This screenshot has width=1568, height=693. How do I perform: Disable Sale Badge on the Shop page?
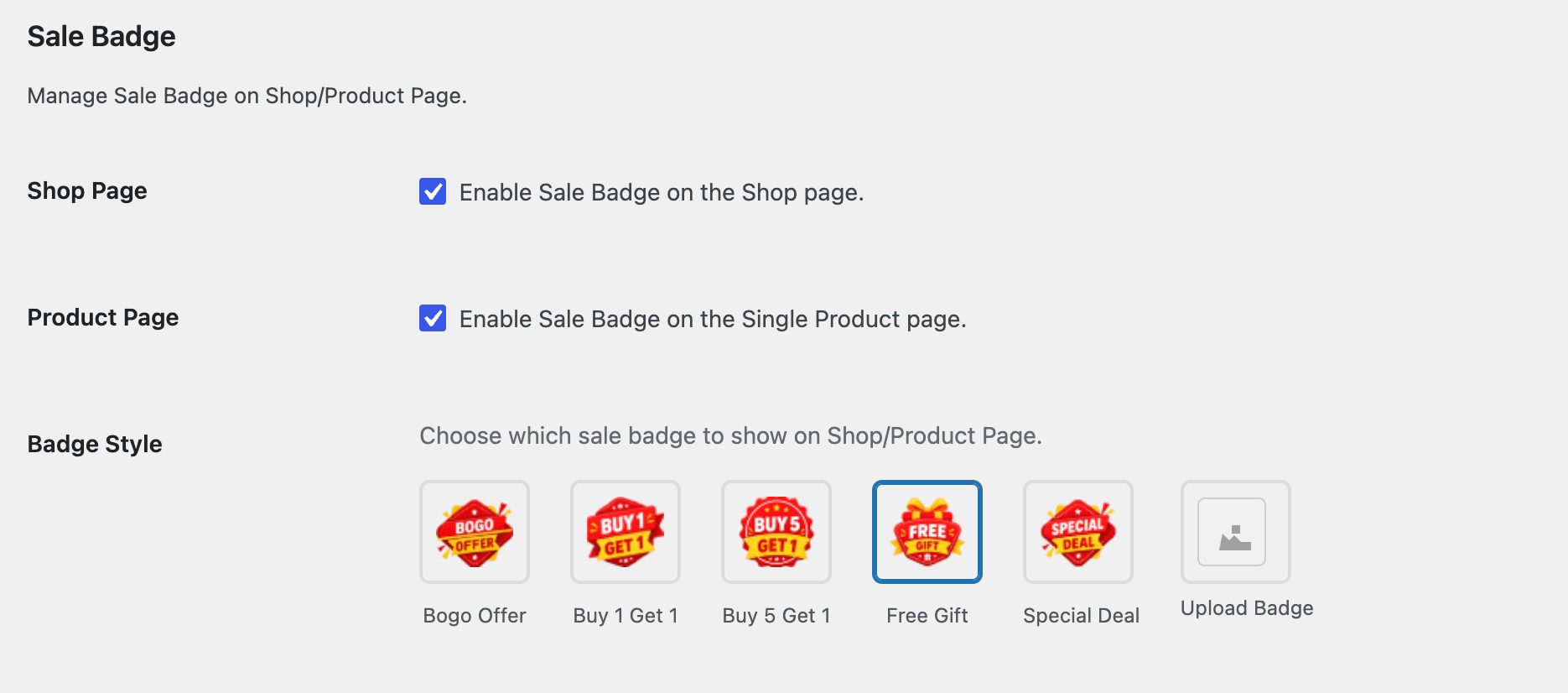(x=433, y=191)
